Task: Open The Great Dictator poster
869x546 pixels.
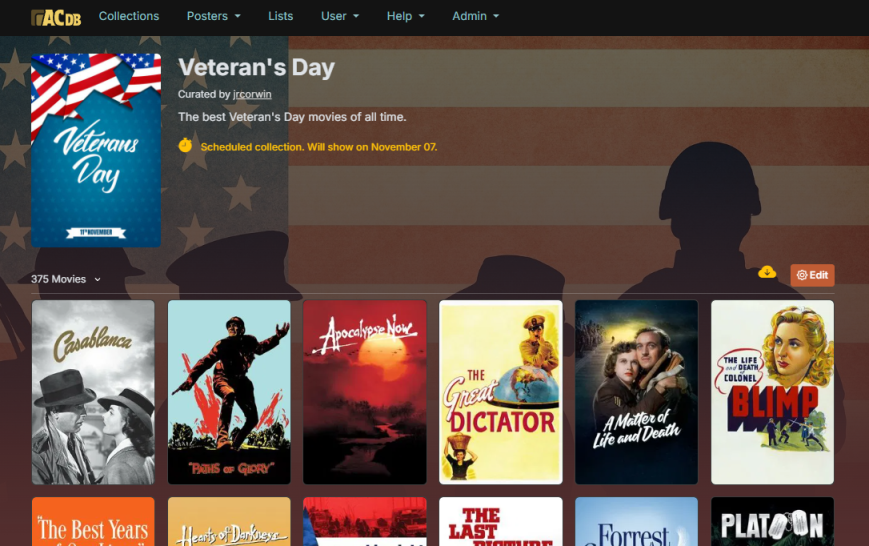Action: coord(500,392)
